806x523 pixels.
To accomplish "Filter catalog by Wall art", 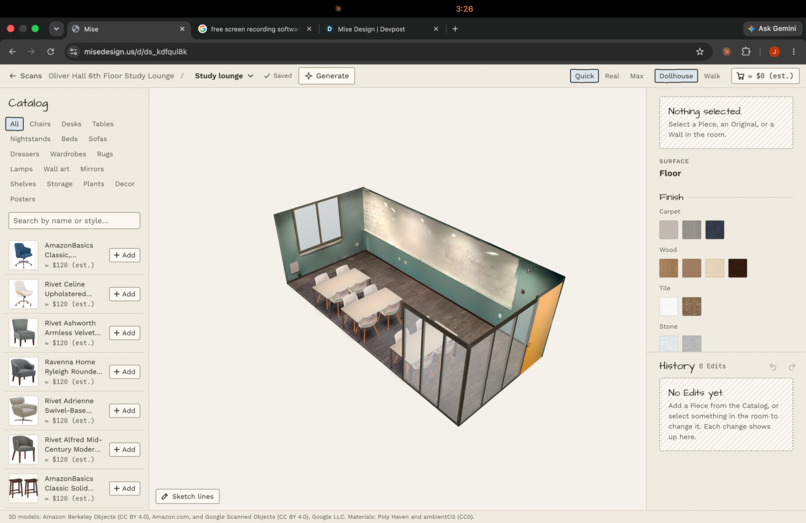I will (x=57, y=169).
